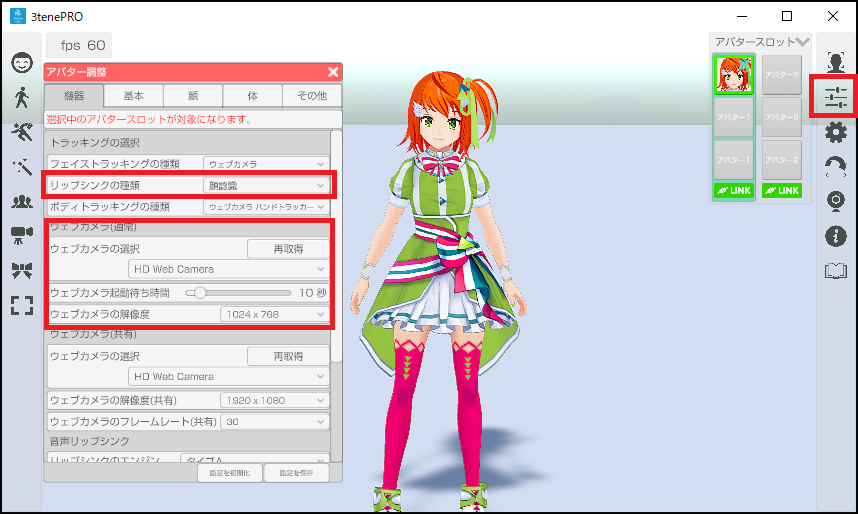Screen dimensions: 858x514
Task: Open the video camera recording icon
Action: [x=22, y=235]
